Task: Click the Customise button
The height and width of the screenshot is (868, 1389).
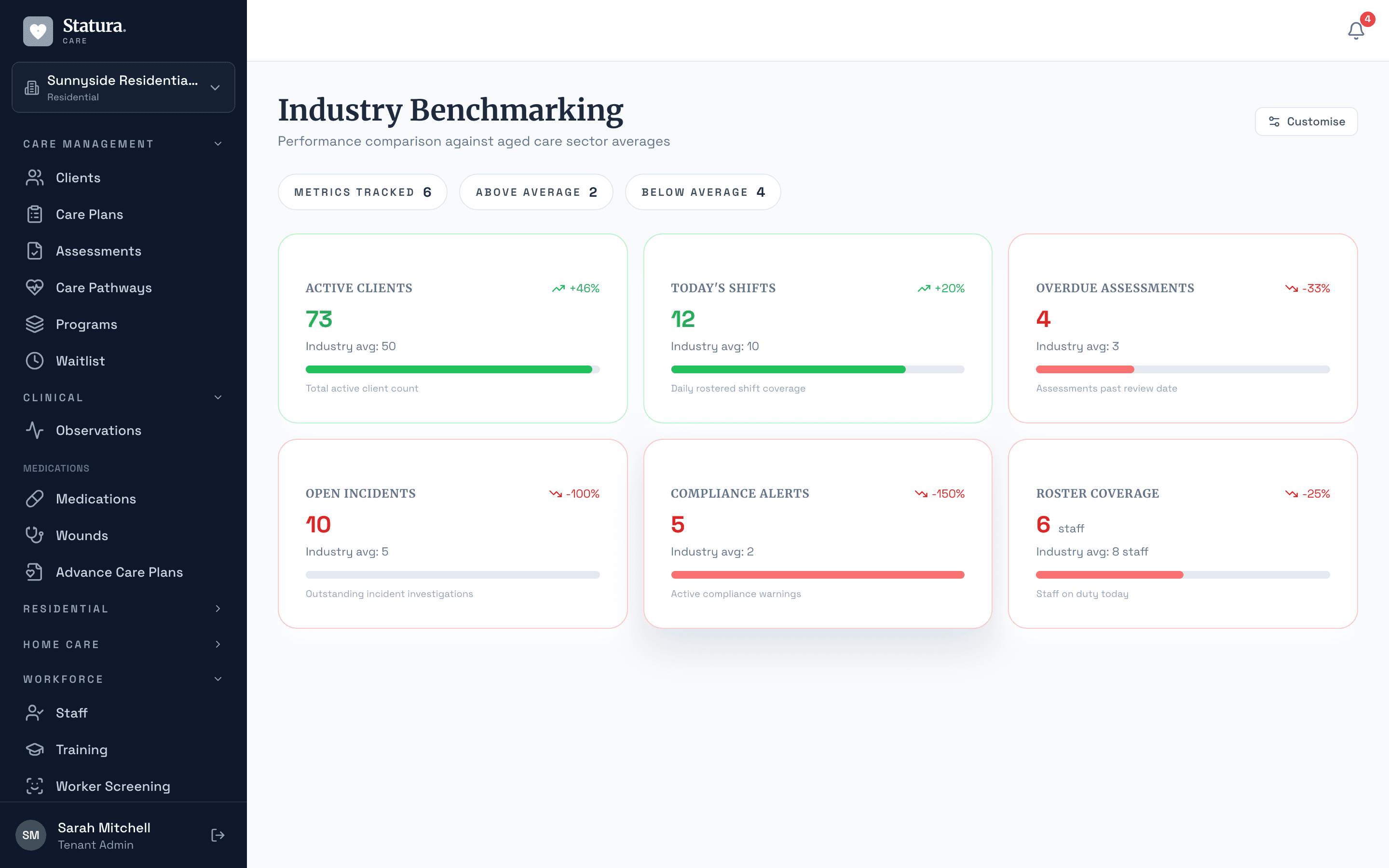Action: 1306,121
